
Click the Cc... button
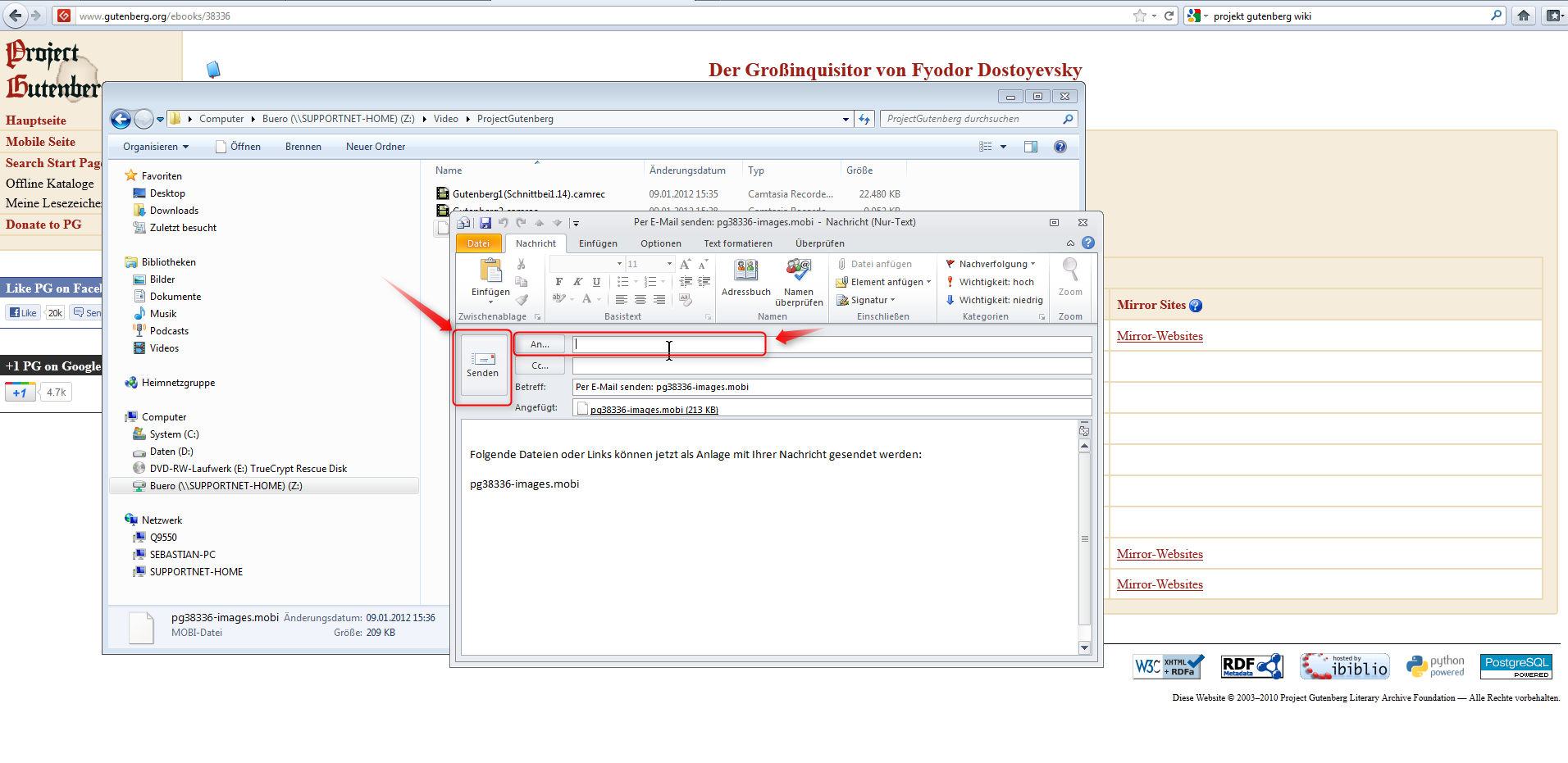[540, 366]
